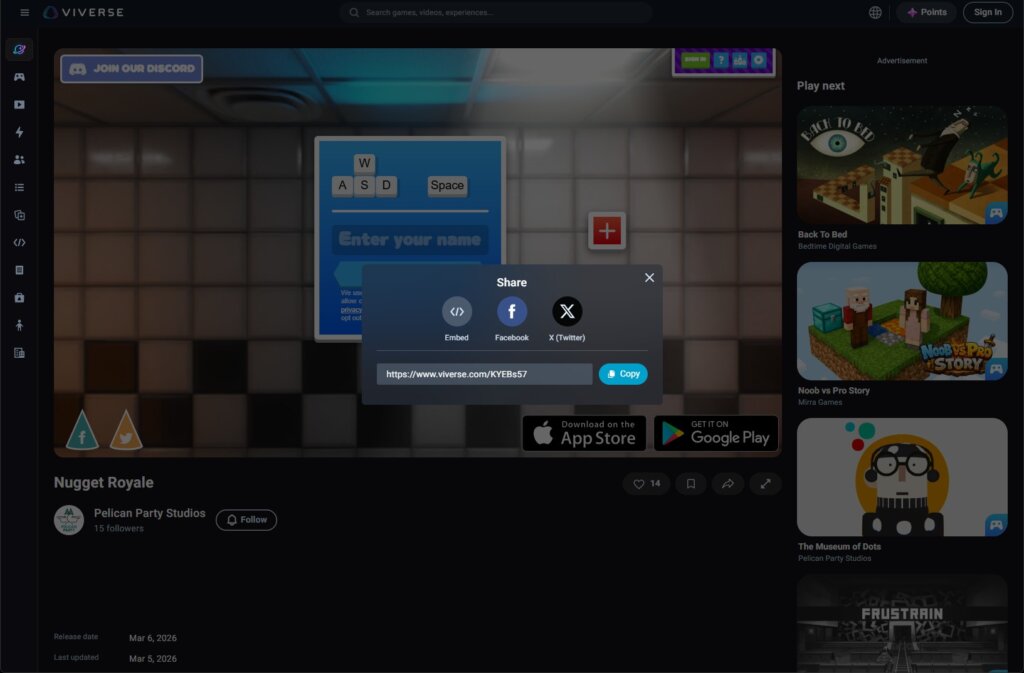Screen dimensions: 1024x673
Task: Click Mirra Games developer name
Action: click(x=820, y=402)
